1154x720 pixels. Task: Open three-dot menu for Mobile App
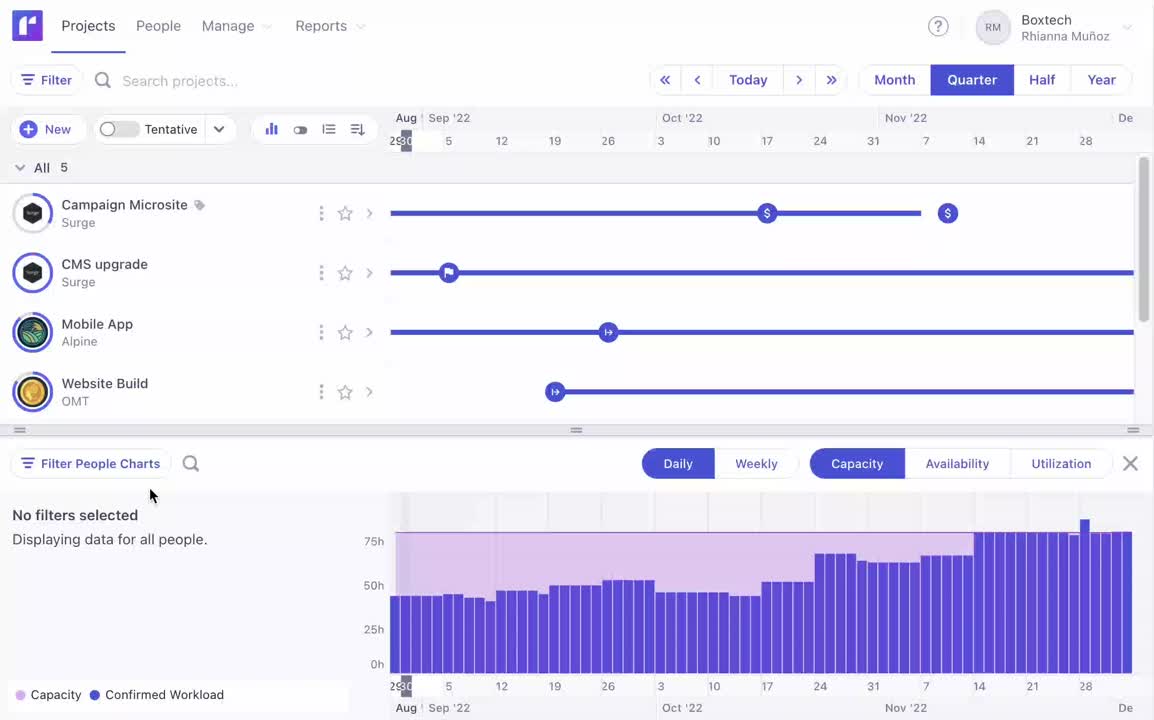(321, 332)
